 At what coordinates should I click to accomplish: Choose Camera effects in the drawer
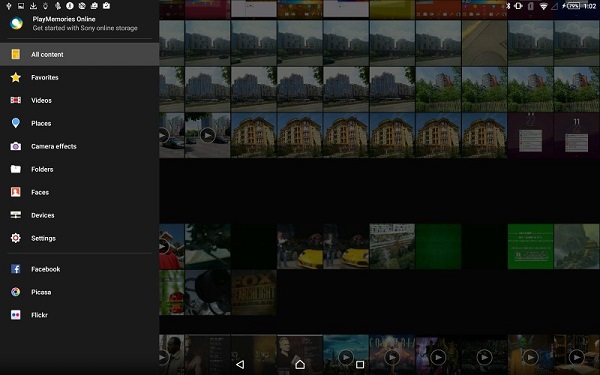click(80, 146)
